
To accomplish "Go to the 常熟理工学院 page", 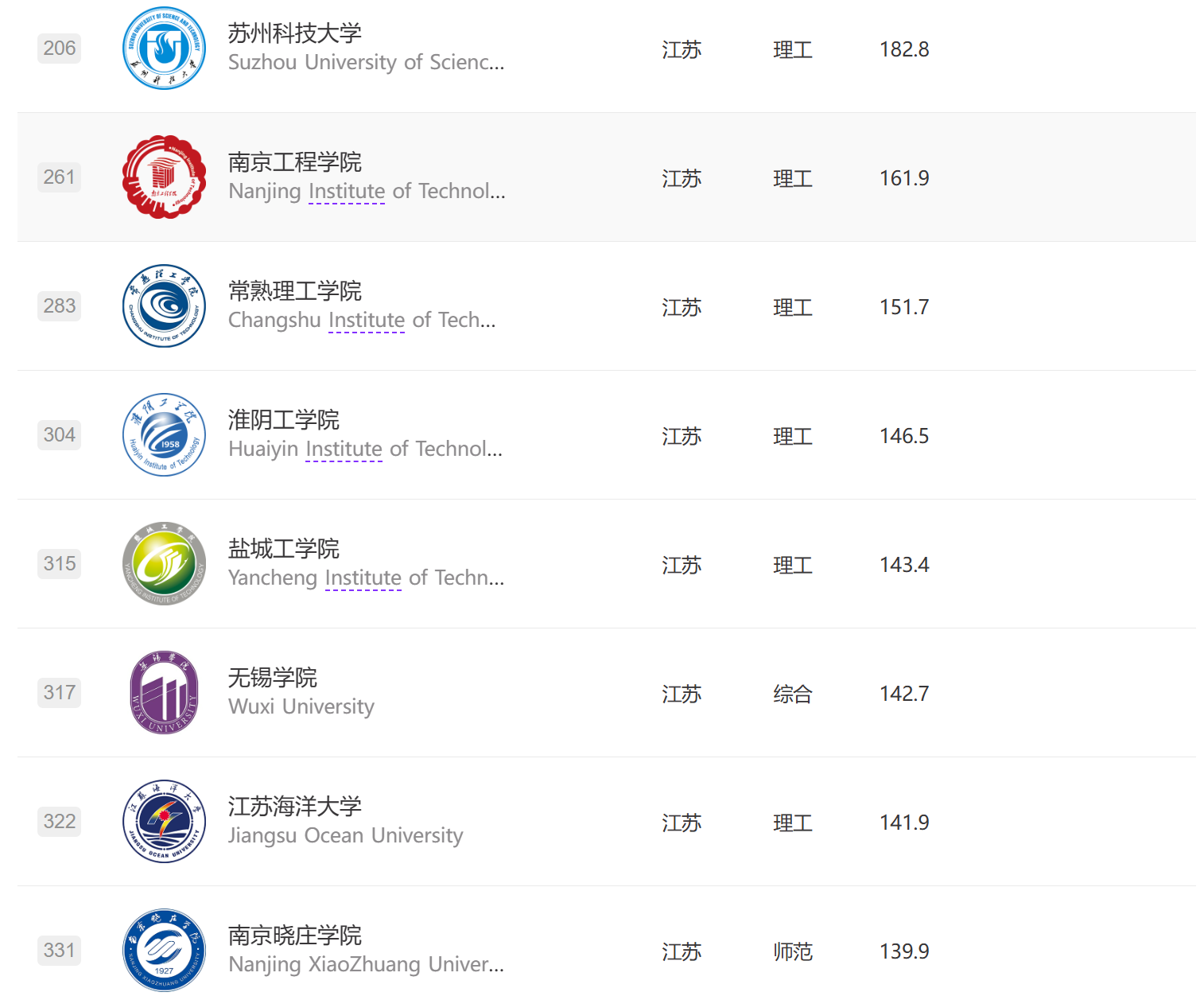I will pos(294,291).
